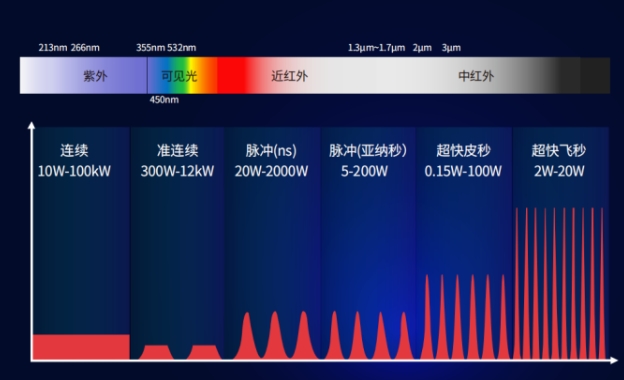Select the 中红外 mid-infrared region

[476, 76]
